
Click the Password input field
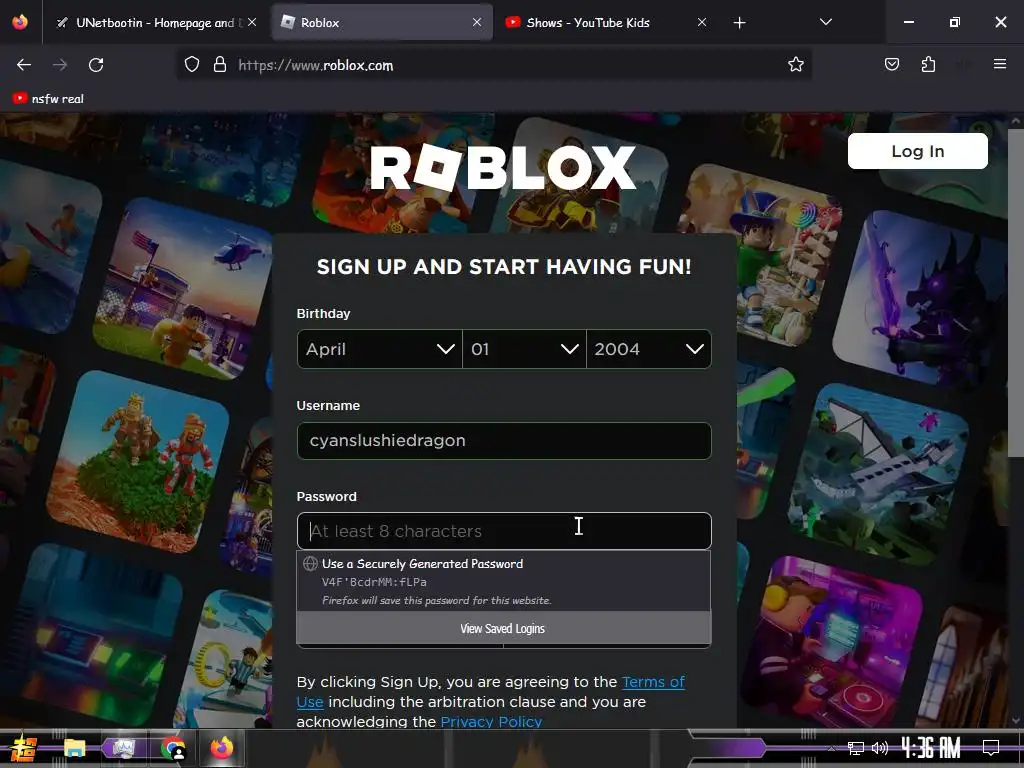(504, 531)
